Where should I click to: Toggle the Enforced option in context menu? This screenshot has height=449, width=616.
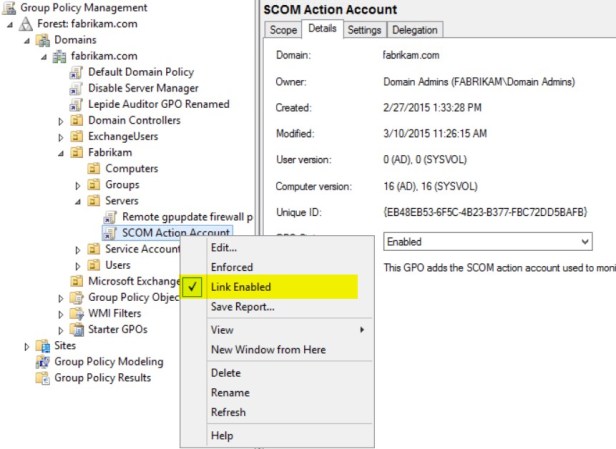[x=231, y=267]
